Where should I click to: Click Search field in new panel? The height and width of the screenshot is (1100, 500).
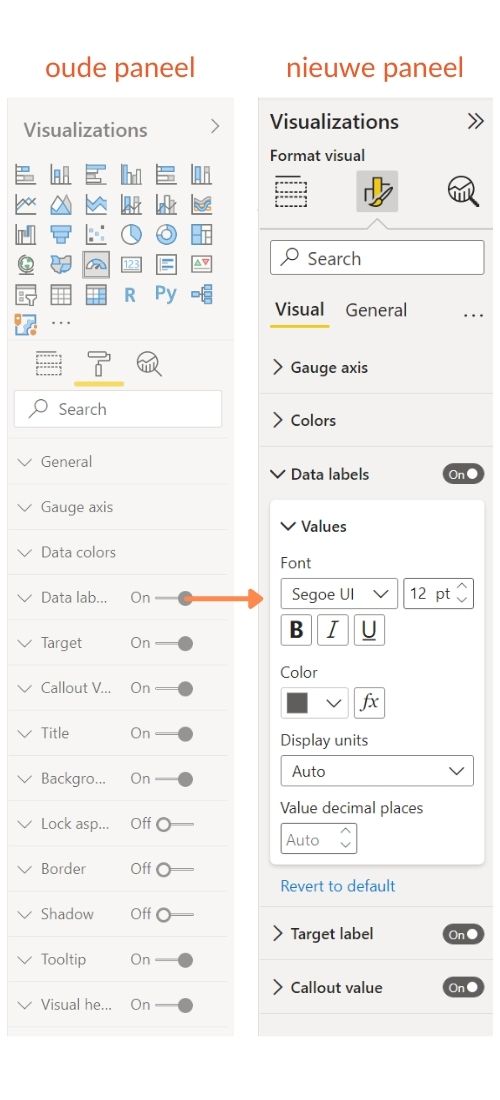(377, 257)
